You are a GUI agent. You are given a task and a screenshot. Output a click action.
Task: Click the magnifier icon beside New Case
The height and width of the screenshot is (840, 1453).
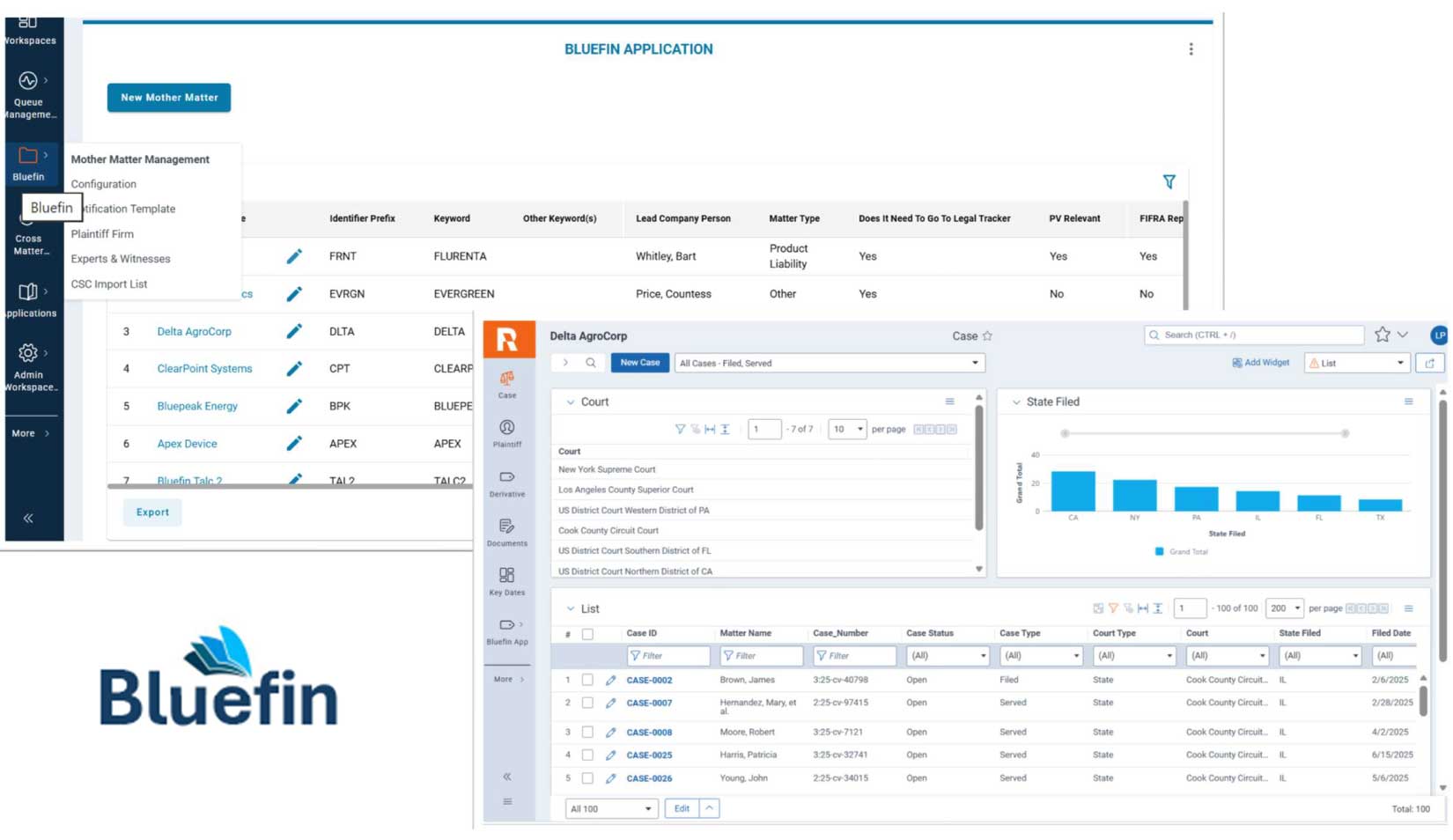pos(591,363)
